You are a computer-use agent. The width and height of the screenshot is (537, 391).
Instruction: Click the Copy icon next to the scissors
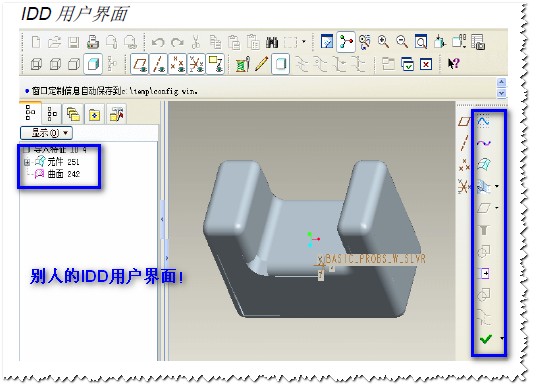click(x=215, y=42)
